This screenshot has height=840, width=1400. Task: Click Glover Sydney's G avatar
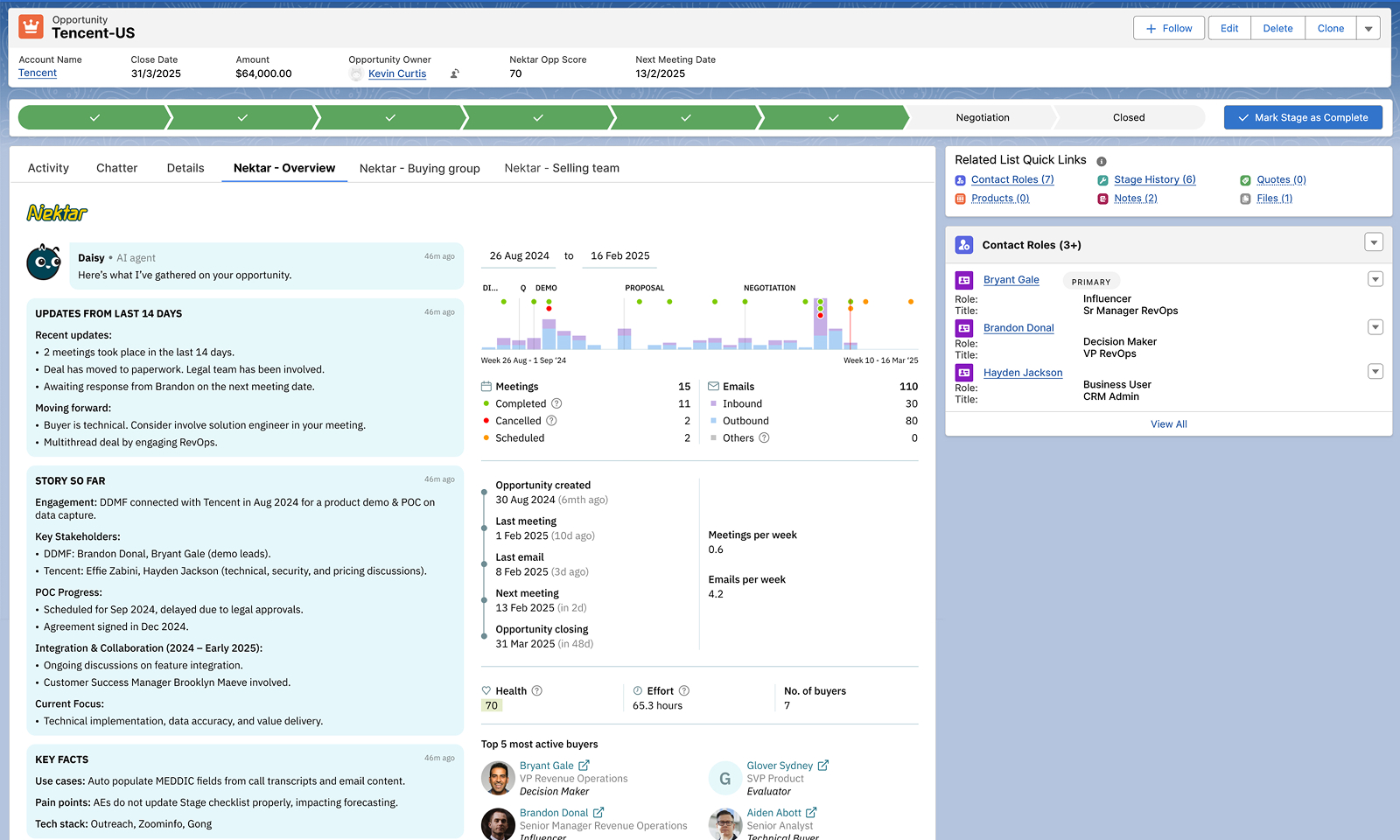(725, 779)
